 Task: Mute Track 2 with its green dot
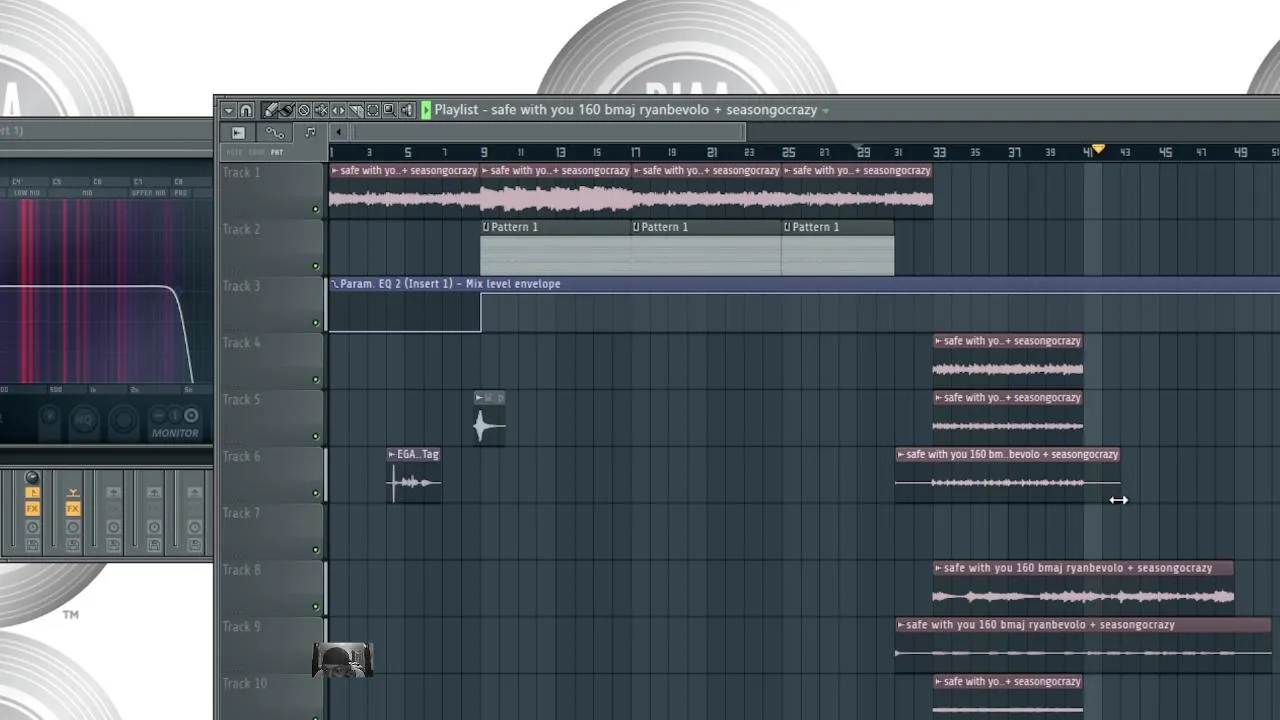pyautogui.click(x=316, y=266)
